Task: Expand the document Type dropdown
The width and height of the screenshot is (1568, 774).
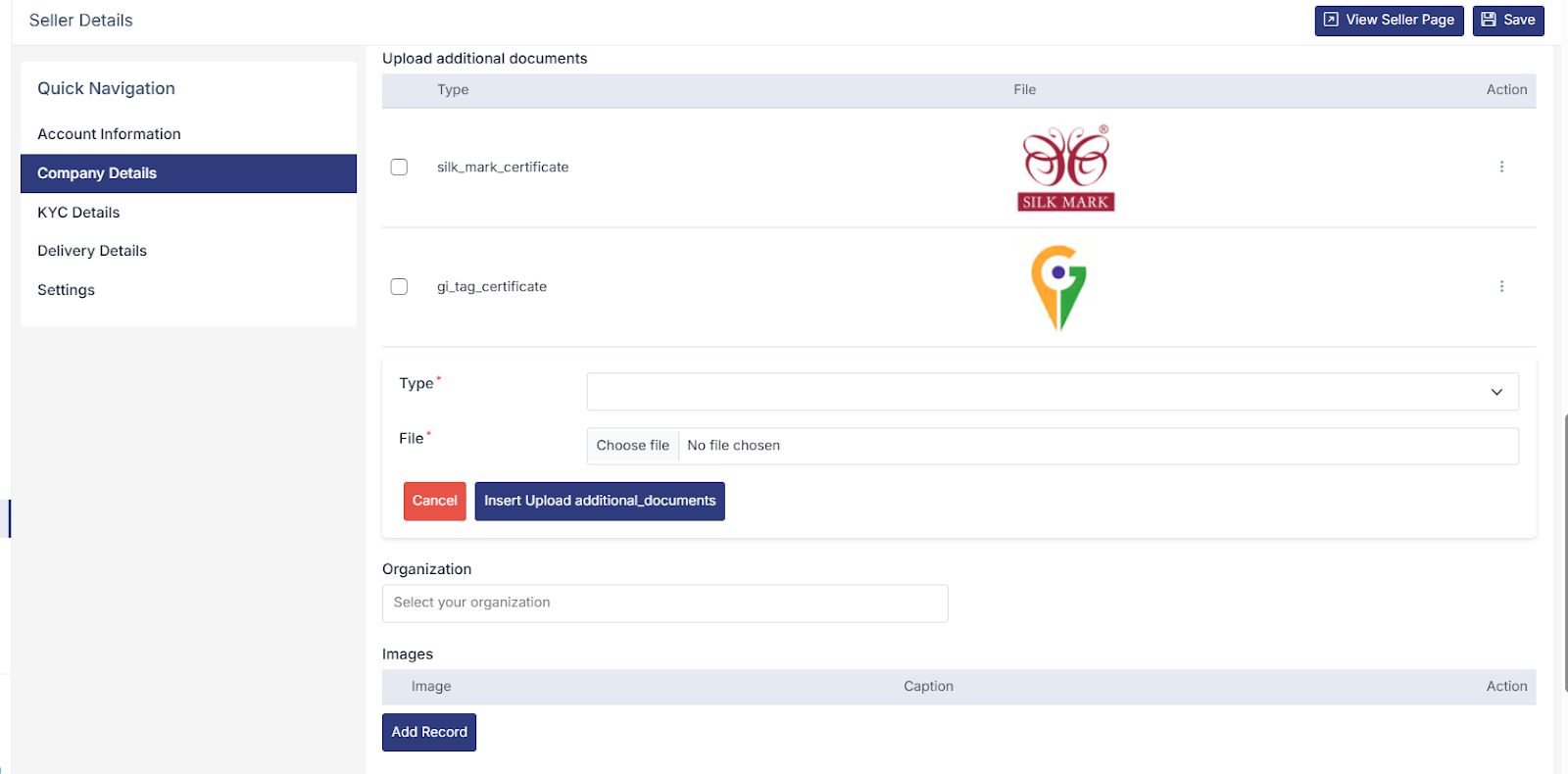Action: pos(1039,392)
